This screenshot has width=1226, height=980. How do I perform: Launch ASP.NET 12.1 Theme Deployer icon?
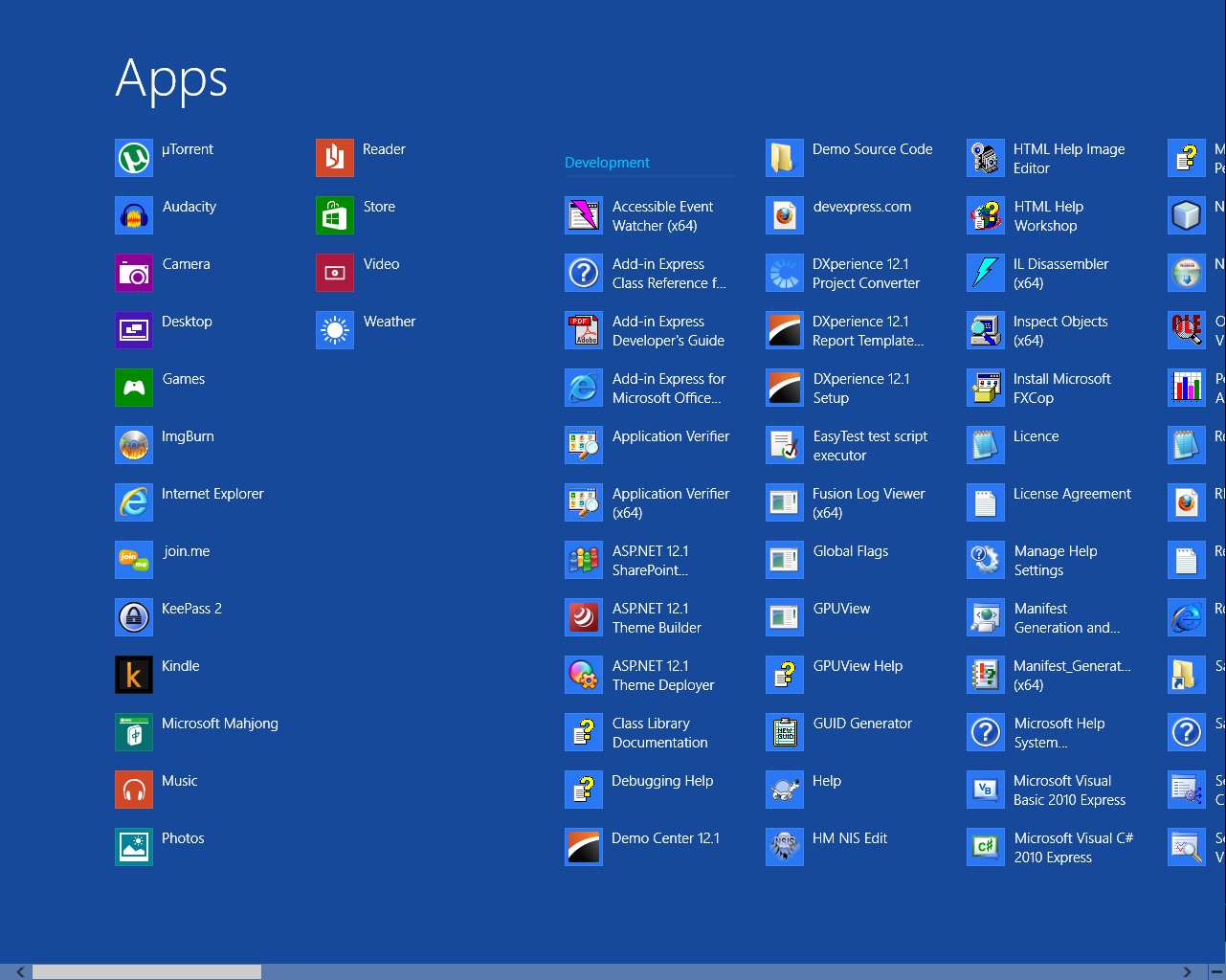pyautogui.click(x=584, y=675)
